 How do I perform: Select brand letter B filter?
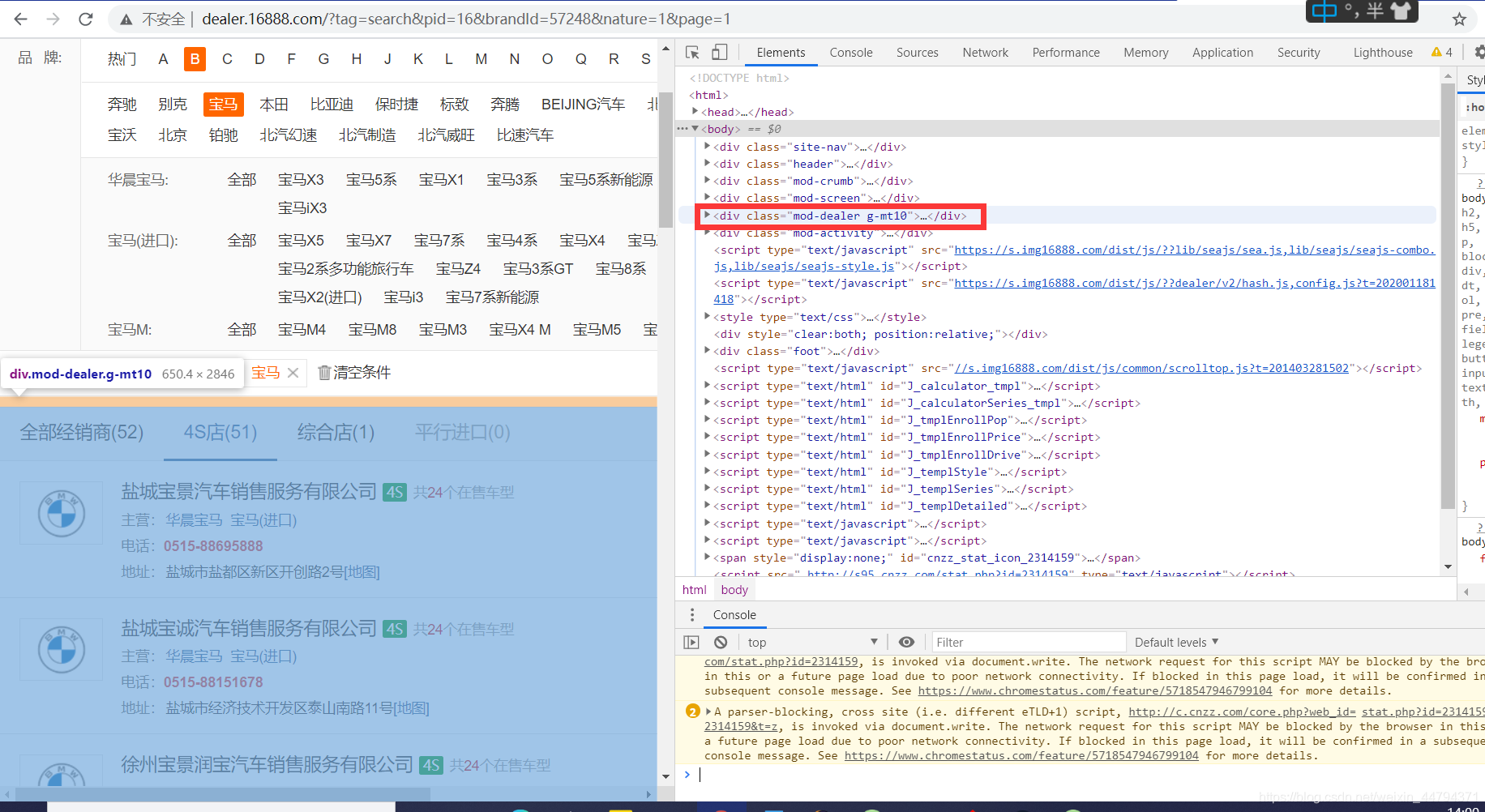pos(195,58)
